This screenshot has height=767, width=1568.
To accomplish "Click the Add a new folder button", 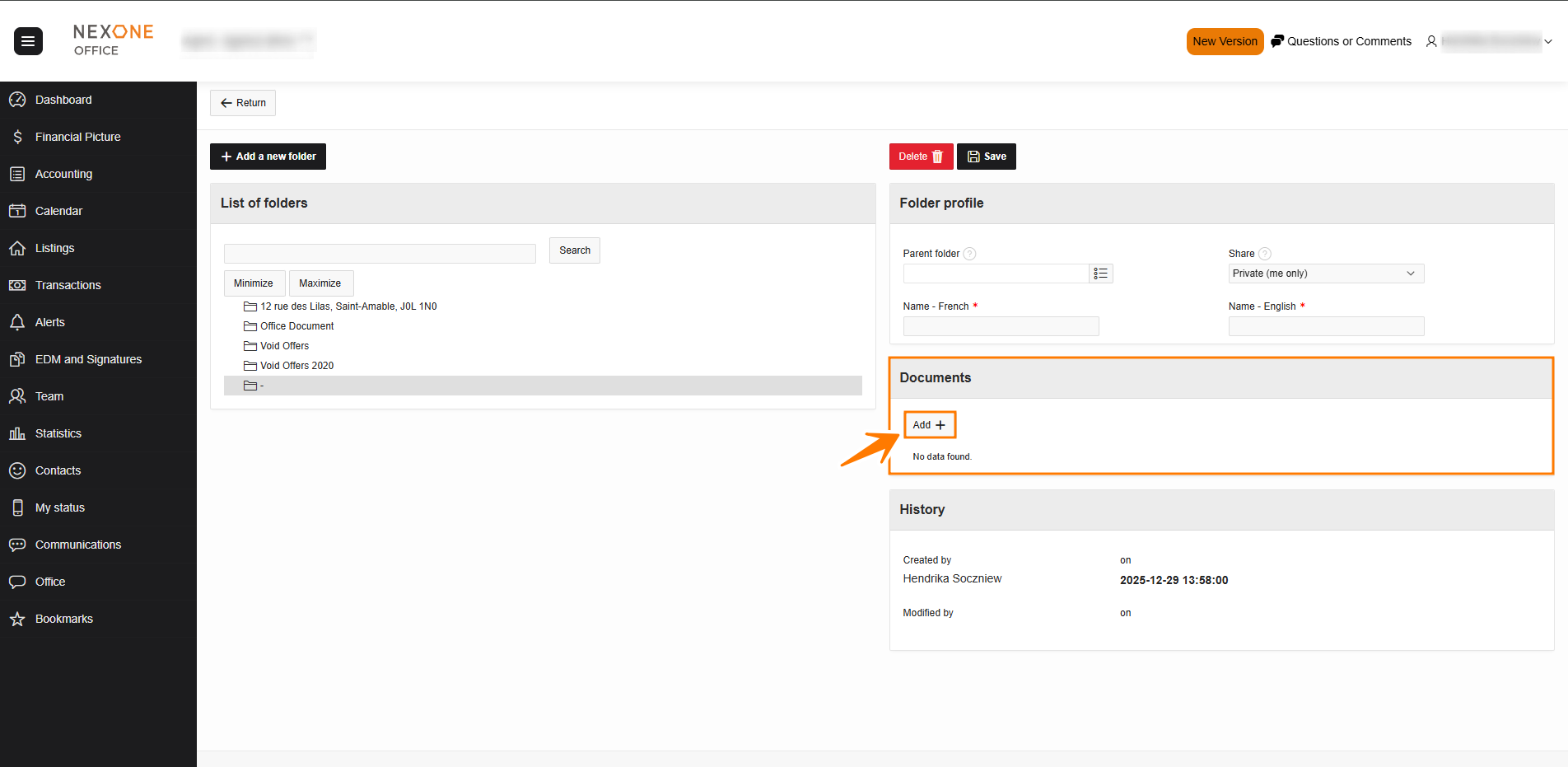I will click(x=268, y=157).
